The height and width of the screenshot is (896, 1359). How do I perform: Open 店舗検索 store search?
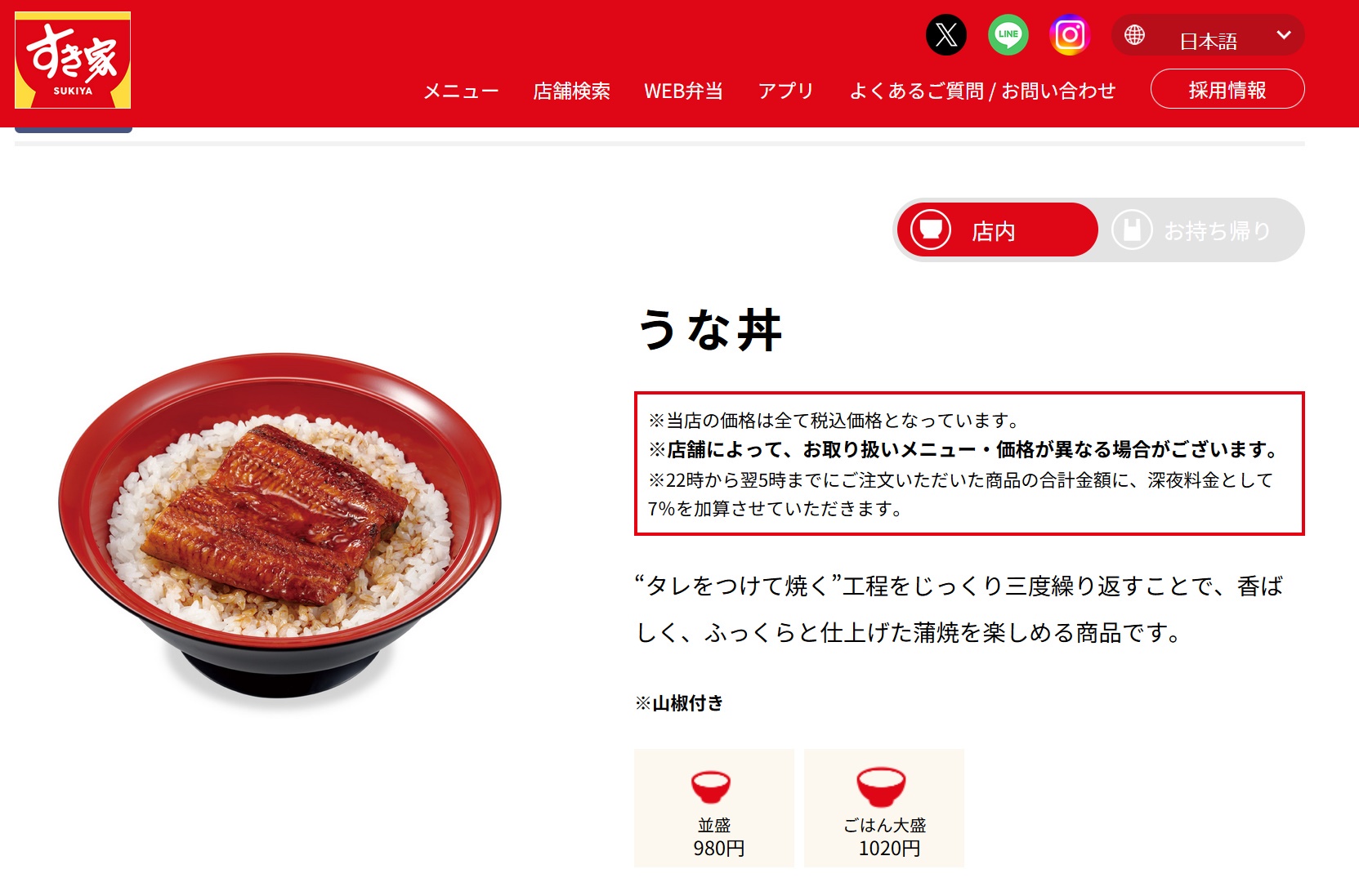571,91
